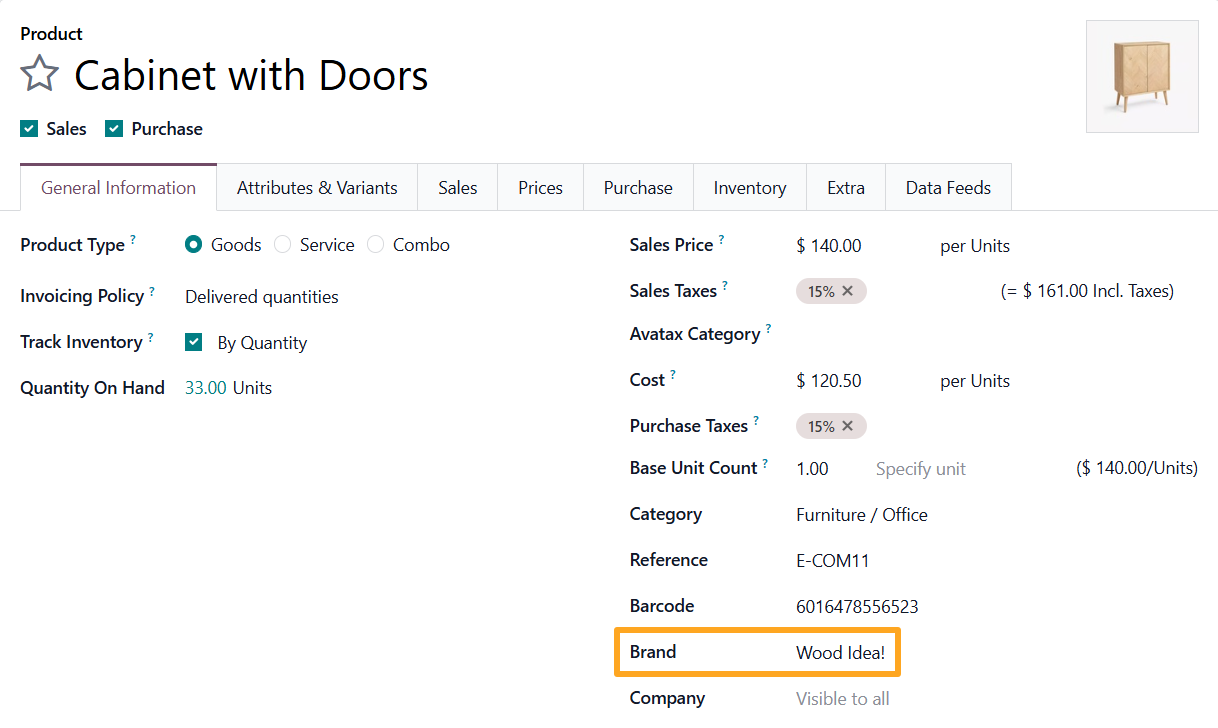
Task: Show help tooltip for Avatax Category
Action: click(x=768, y=328)
